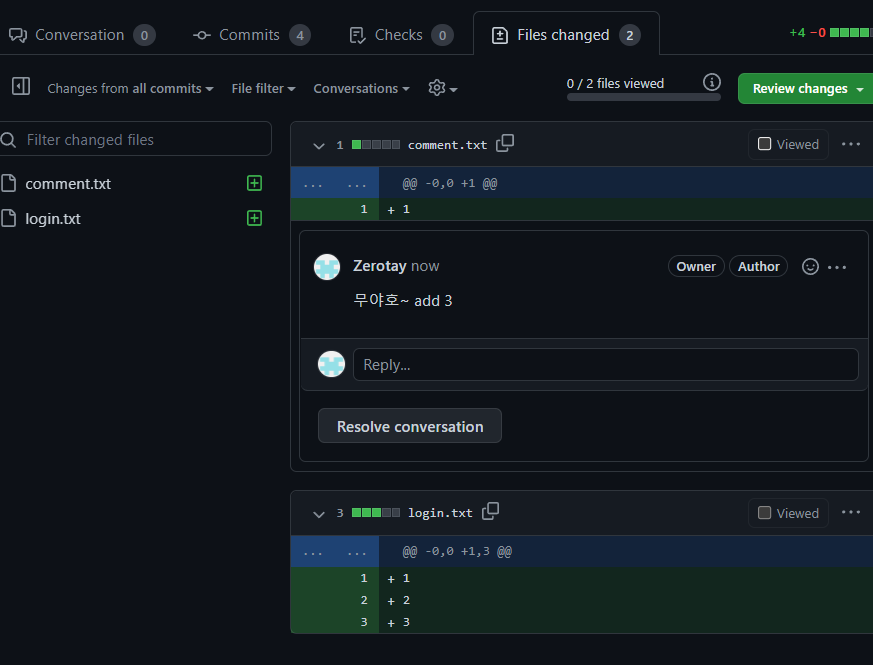Click added-file icon next to comment.txt
Image resolution: width=873 pixels, height=665 pixels.
coord(254,183)
